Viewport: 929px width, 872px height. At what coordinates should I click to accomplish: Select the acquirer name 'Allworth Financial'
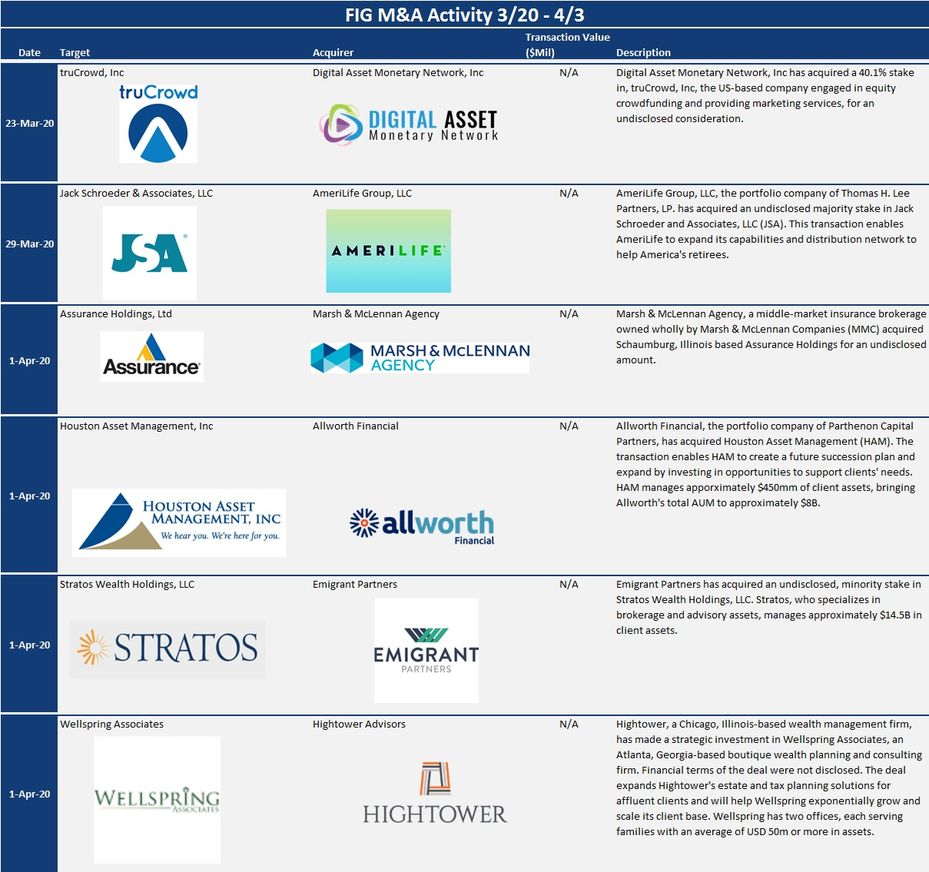tap(355, 426)
